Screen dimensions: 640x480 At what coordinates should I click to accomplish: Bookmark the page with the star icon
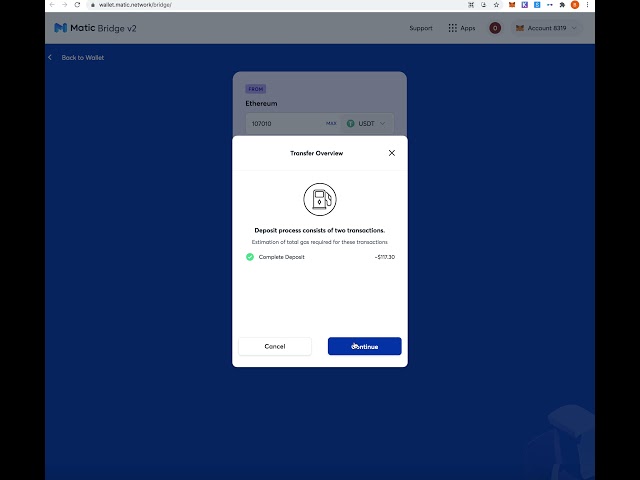click(496, 5)
